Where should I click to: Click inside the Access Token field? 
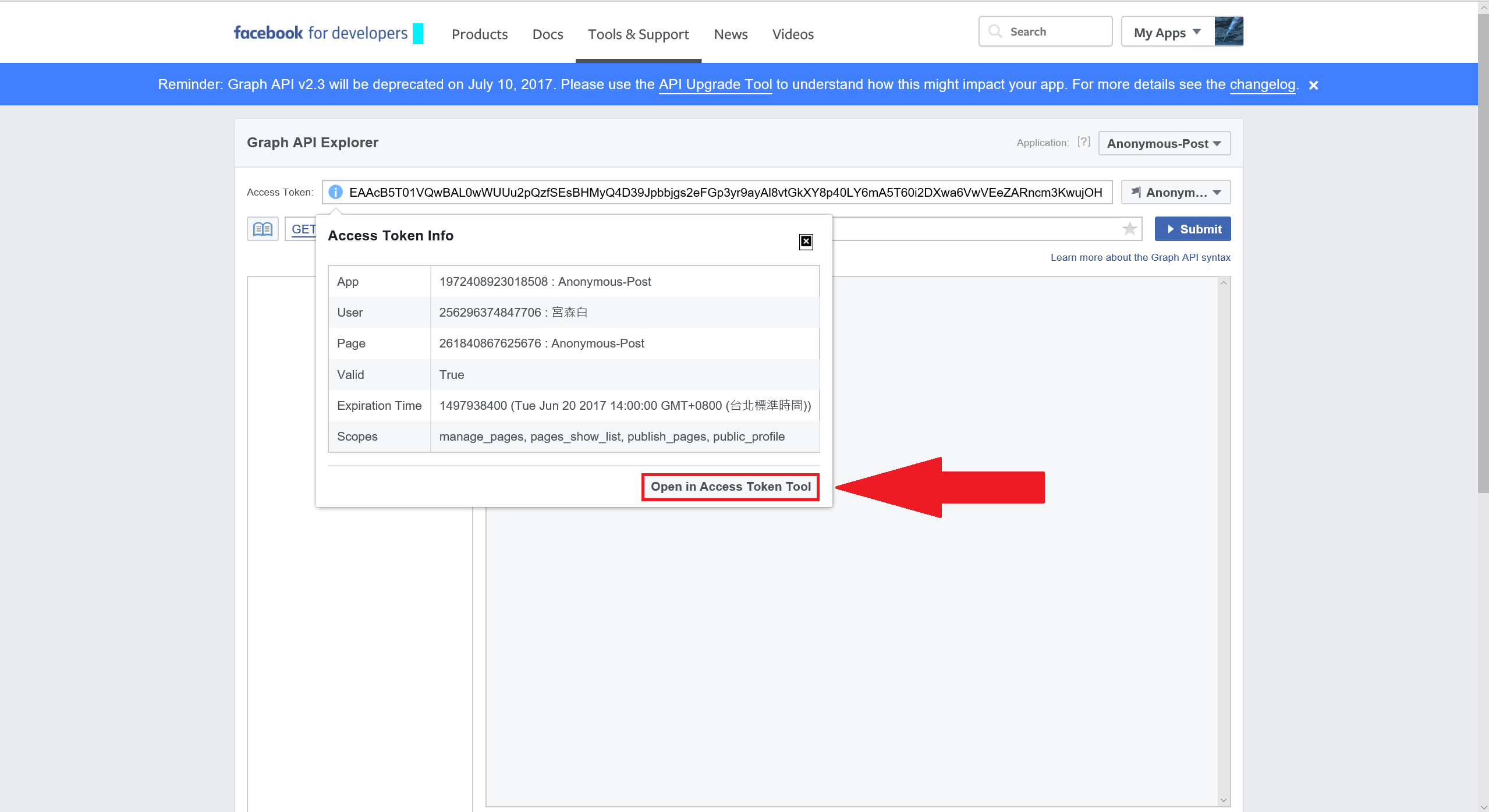point(725,192)
